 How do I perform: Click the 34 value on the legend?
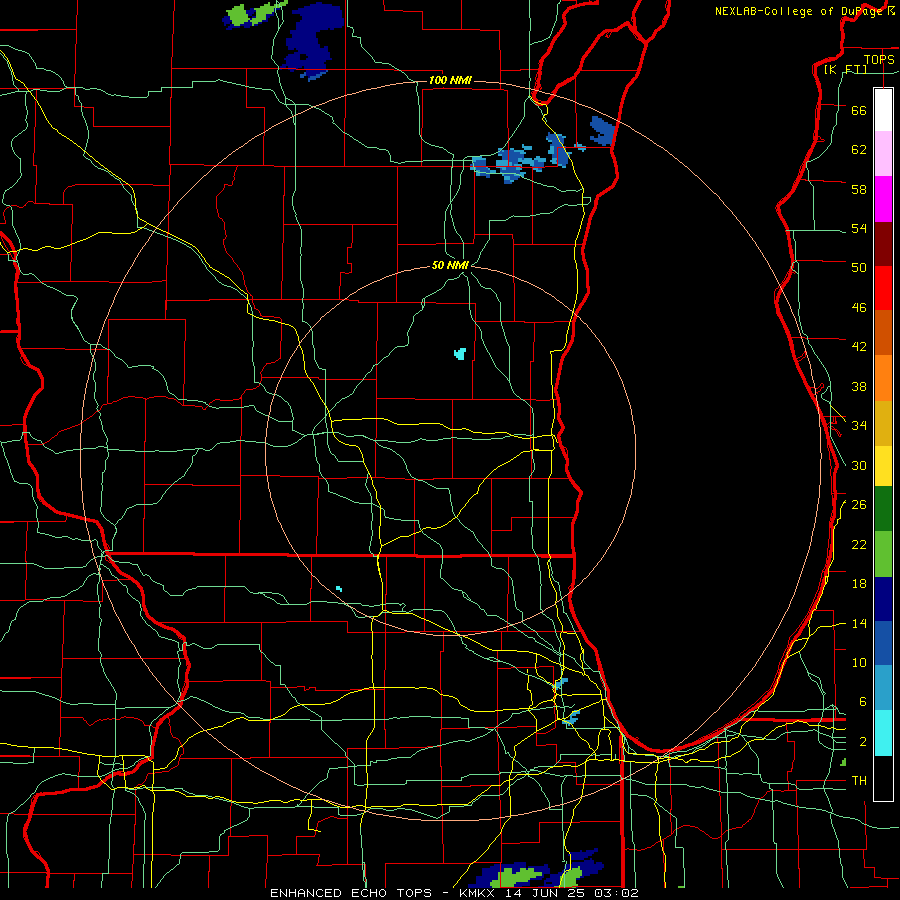coord(859,425)
